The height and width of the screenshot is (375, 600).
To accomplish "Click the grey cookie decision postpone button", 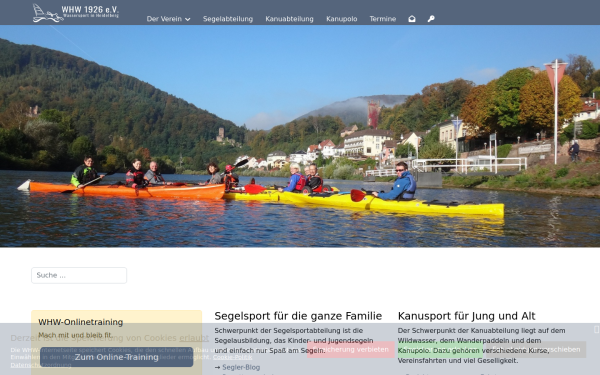I will (536, 349).
